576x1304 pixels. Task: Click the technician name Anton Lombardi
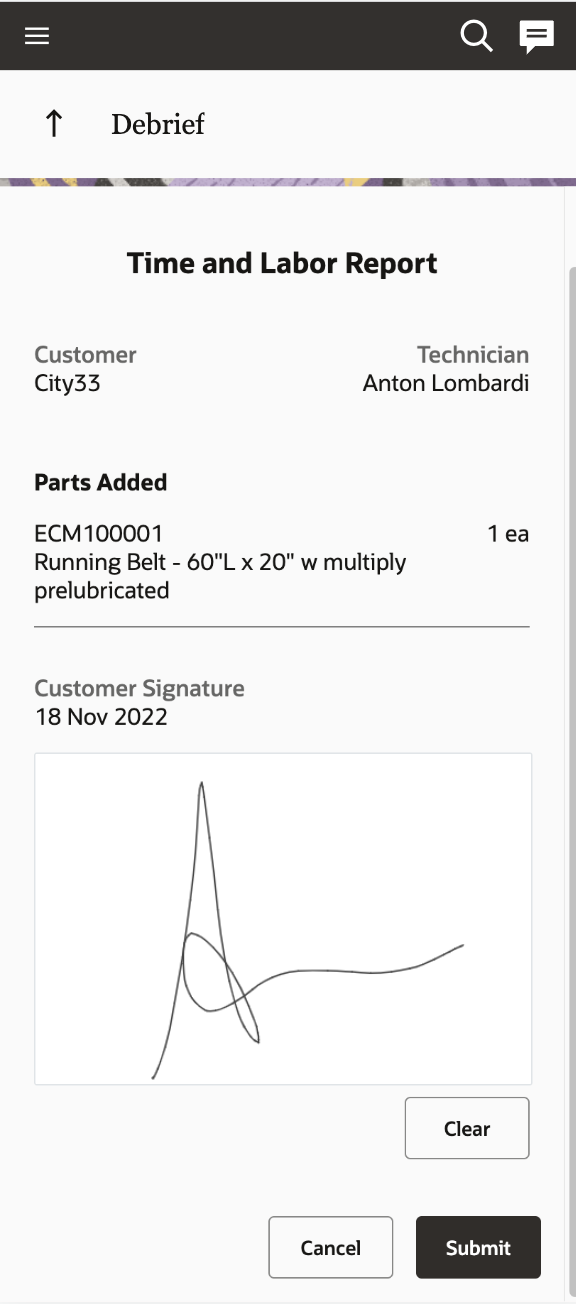pos(446,383)
